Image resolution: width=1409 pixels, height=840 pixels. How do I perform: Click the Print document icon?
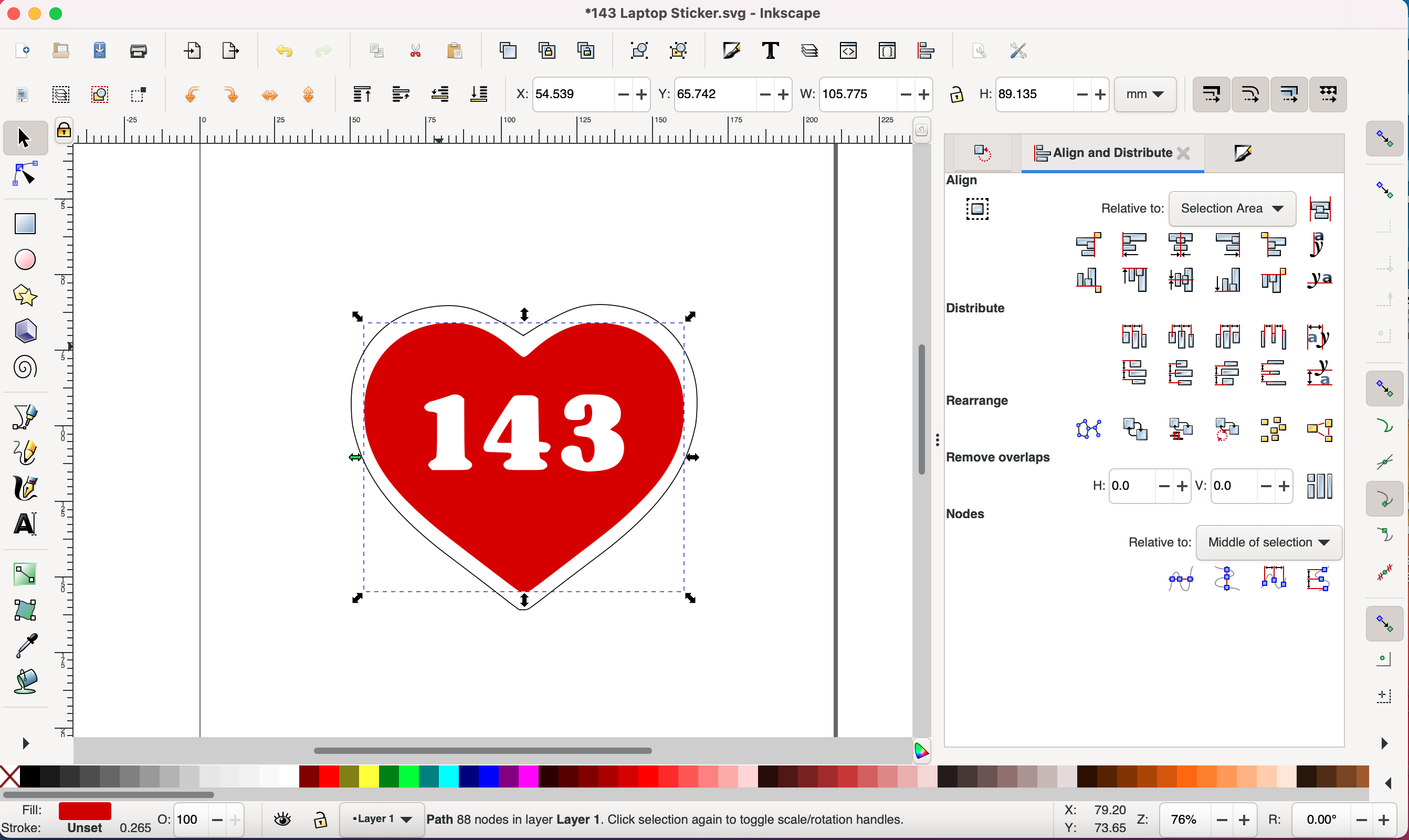[x=139, y=51]
